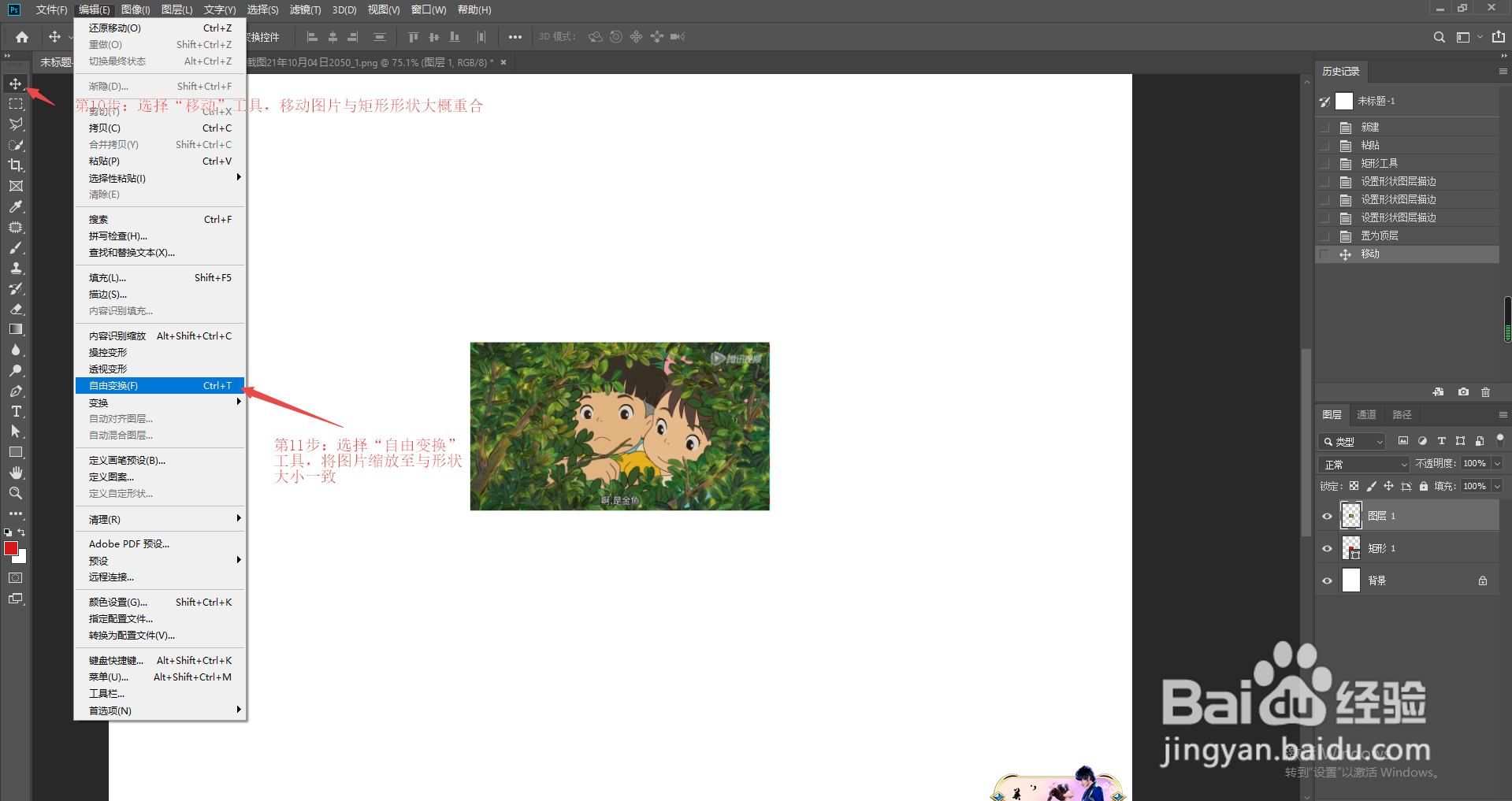Toggle lock transparent pixels

1354,486
